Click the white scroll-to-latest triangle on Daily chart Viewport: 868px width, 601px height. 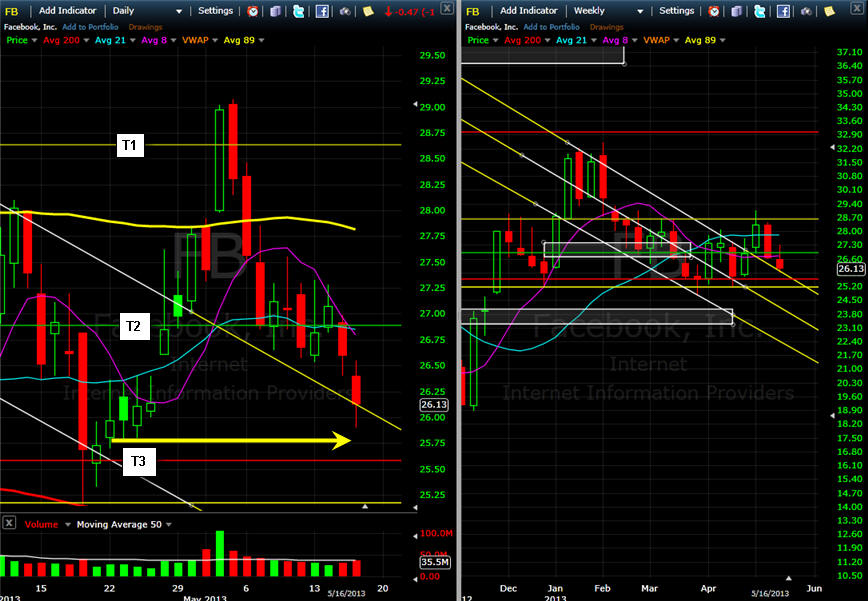point(365,506)
